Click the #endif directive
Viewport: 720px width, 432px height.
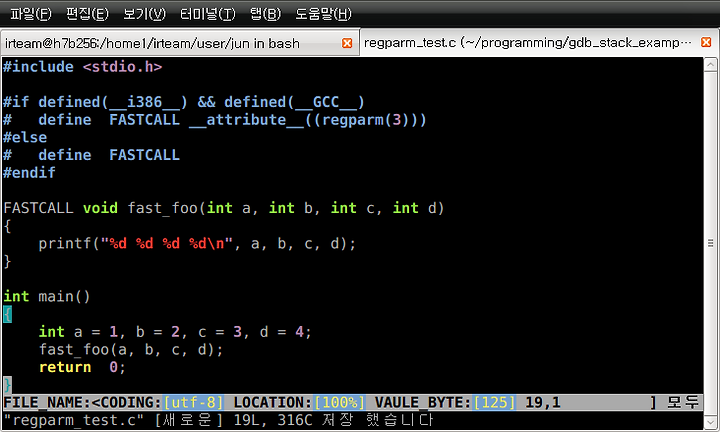pos(29,173)
